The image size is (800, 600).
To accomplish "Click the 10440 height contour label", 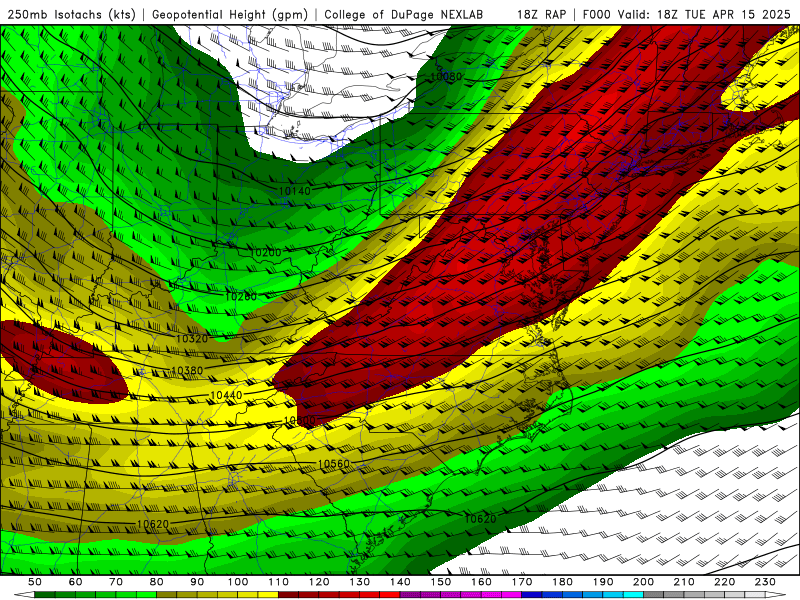I will (226, 395).
